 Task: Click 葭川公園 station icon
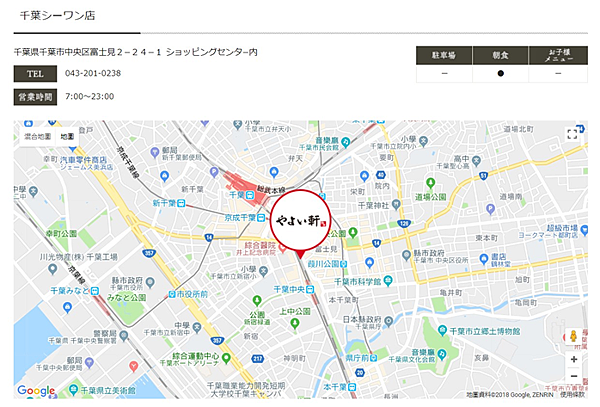pos(343,264)
